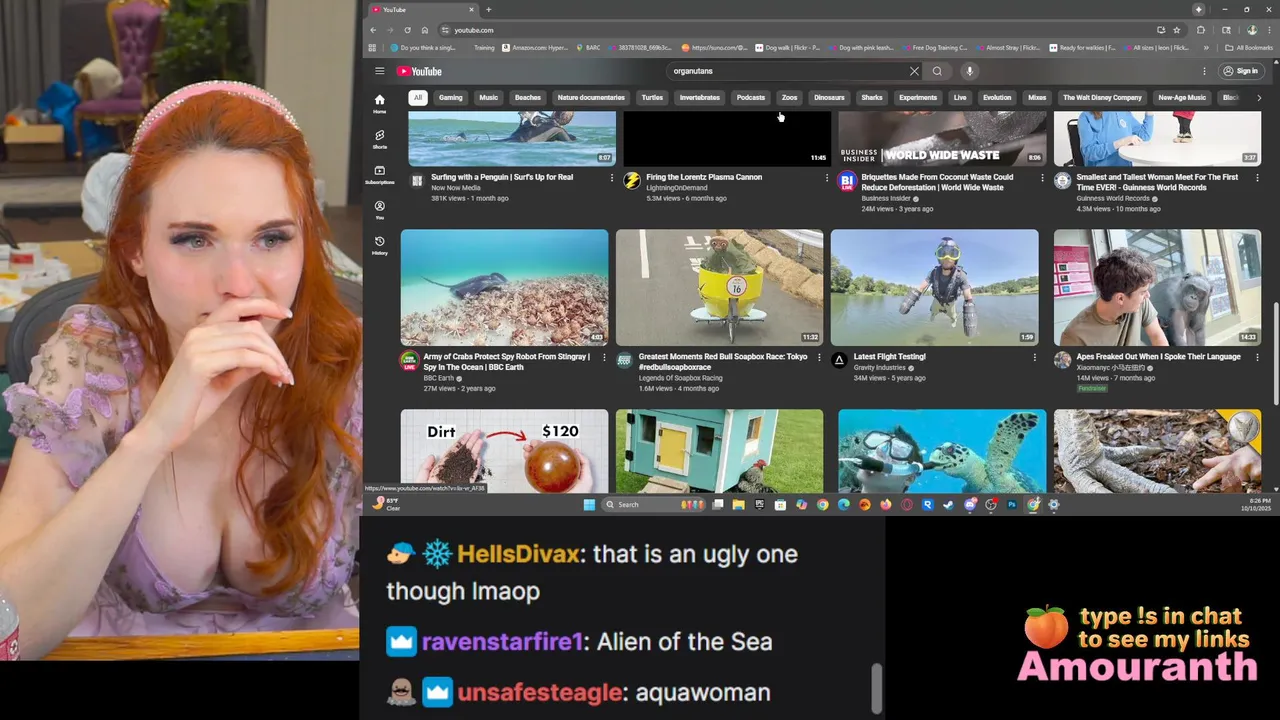Open the browser extensions puzzle icon

click(1201, 30)
